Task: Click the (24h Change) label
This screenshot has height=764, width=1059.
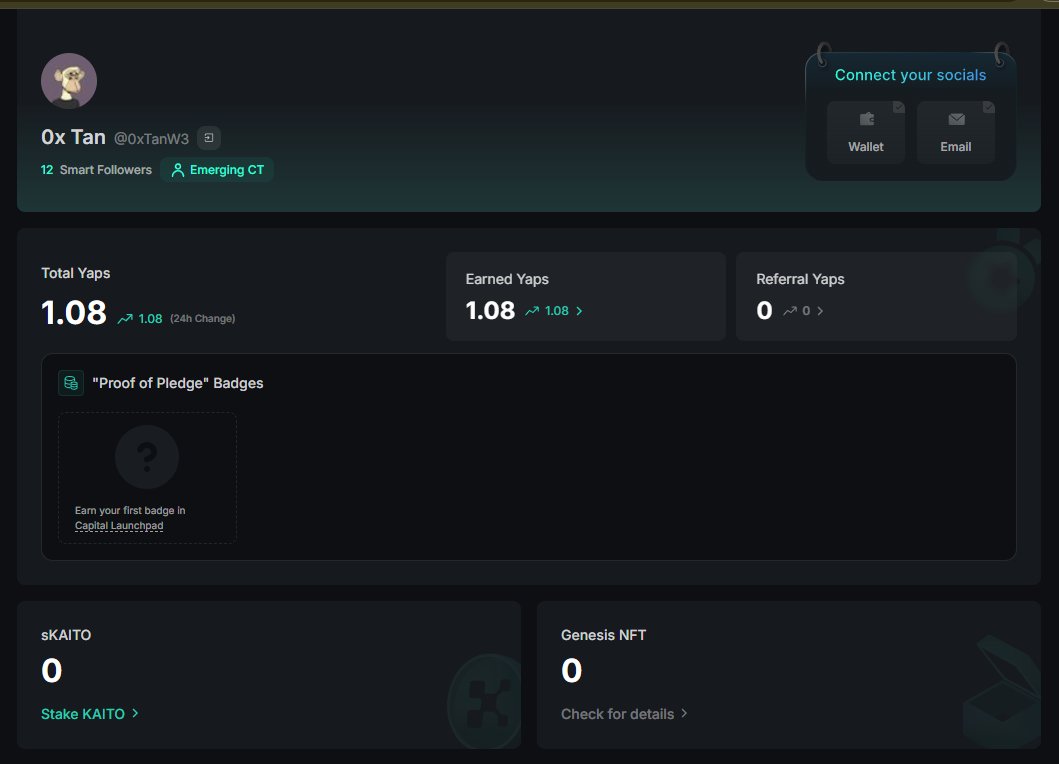Action: (203, 318)
